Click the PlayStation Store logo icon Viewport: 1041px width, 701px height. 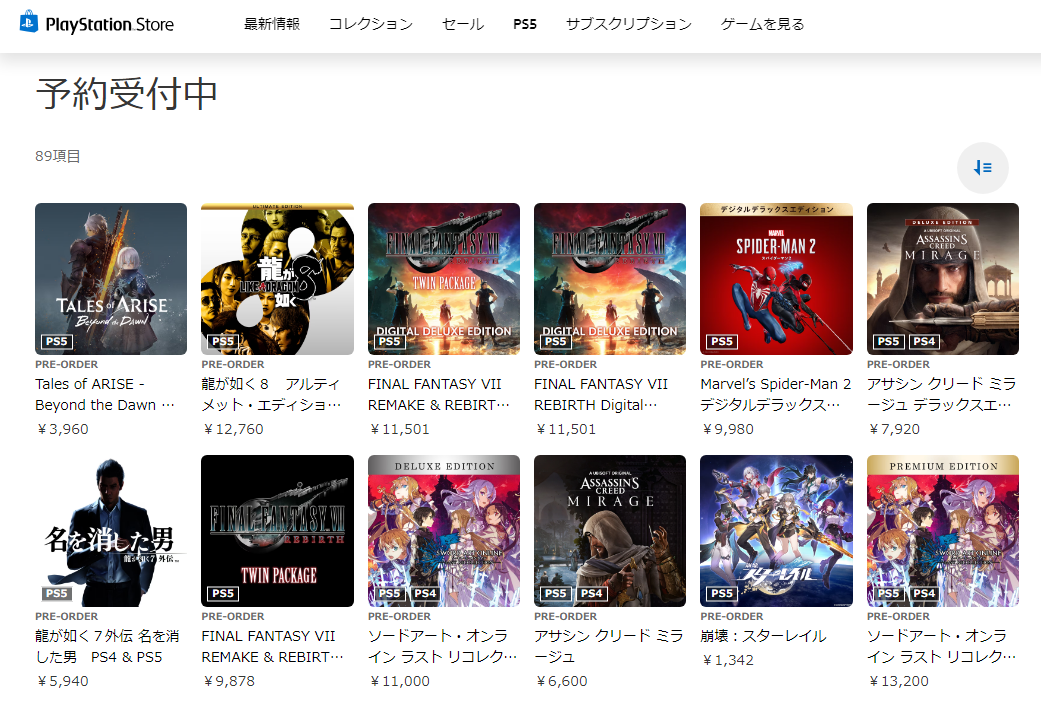click(29, 21)
